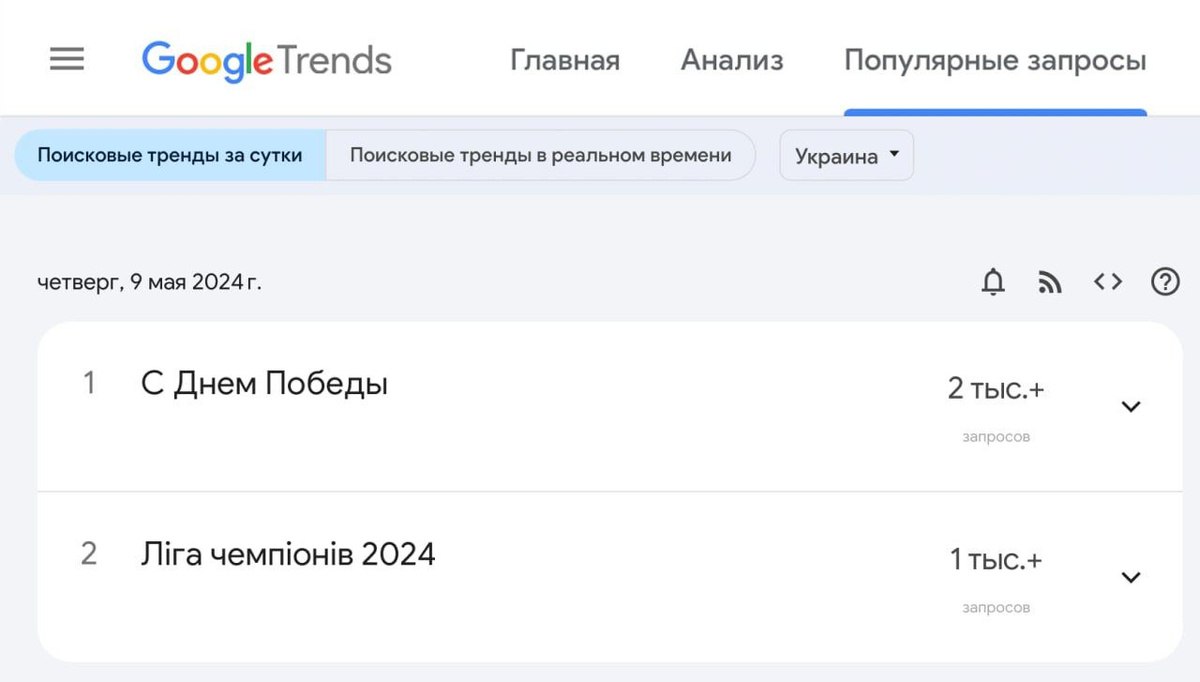Click the date 'четверг, 9 мая 2024 г.'
Screen dimensions: 1200x682
pos(149,283)
